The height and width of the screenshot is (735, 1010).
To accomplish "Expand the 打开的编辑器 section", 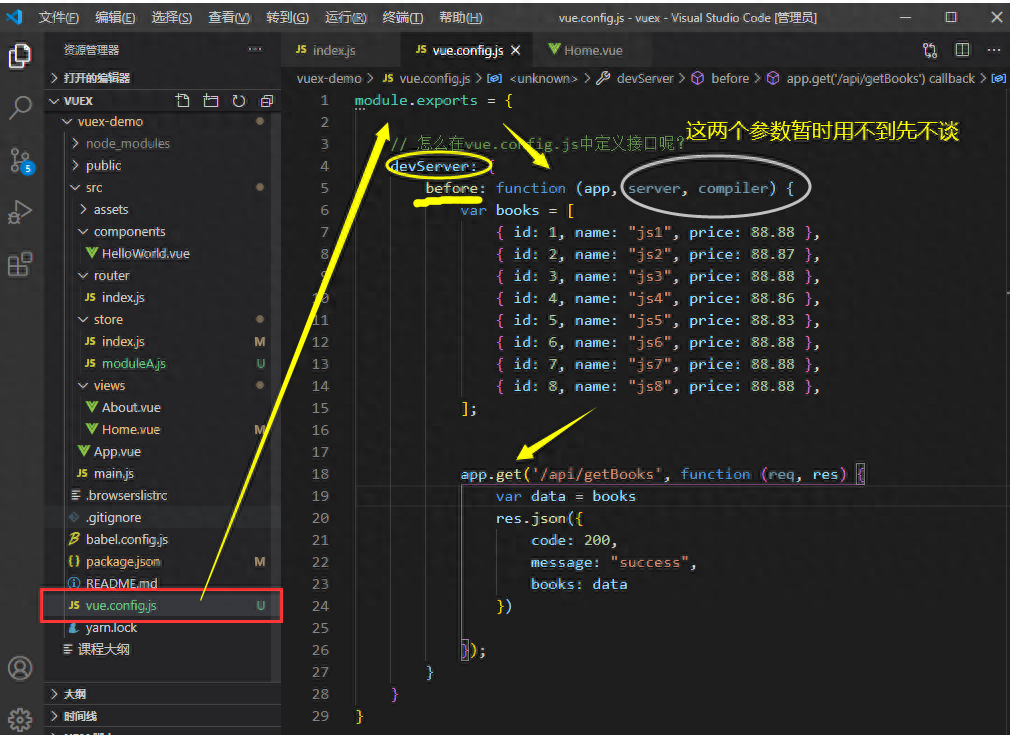I will pos(162,78).
